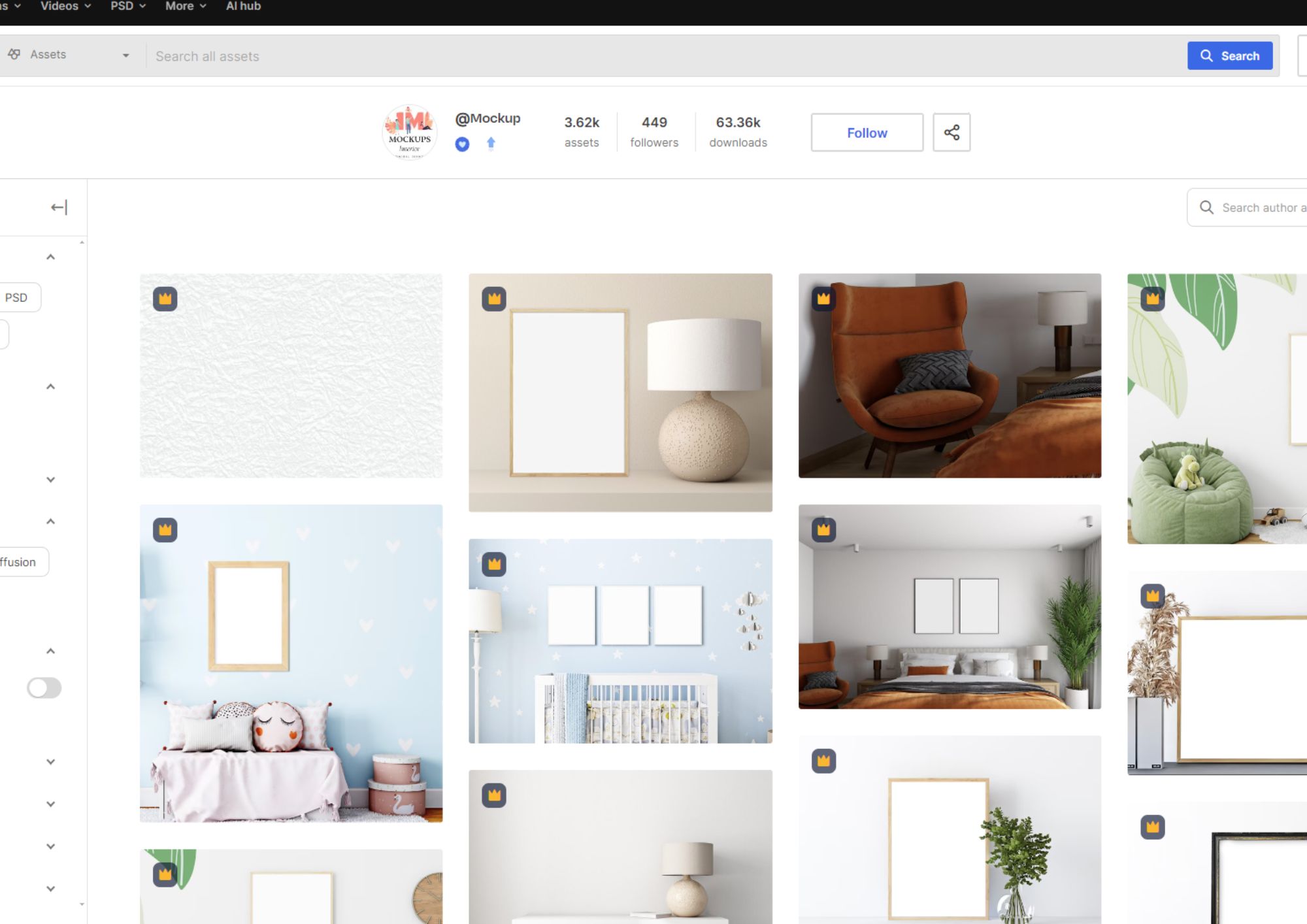Expand the bottom sidebar filter section
The height and width of the screenshot is (924, 1307).
[50, 889]
